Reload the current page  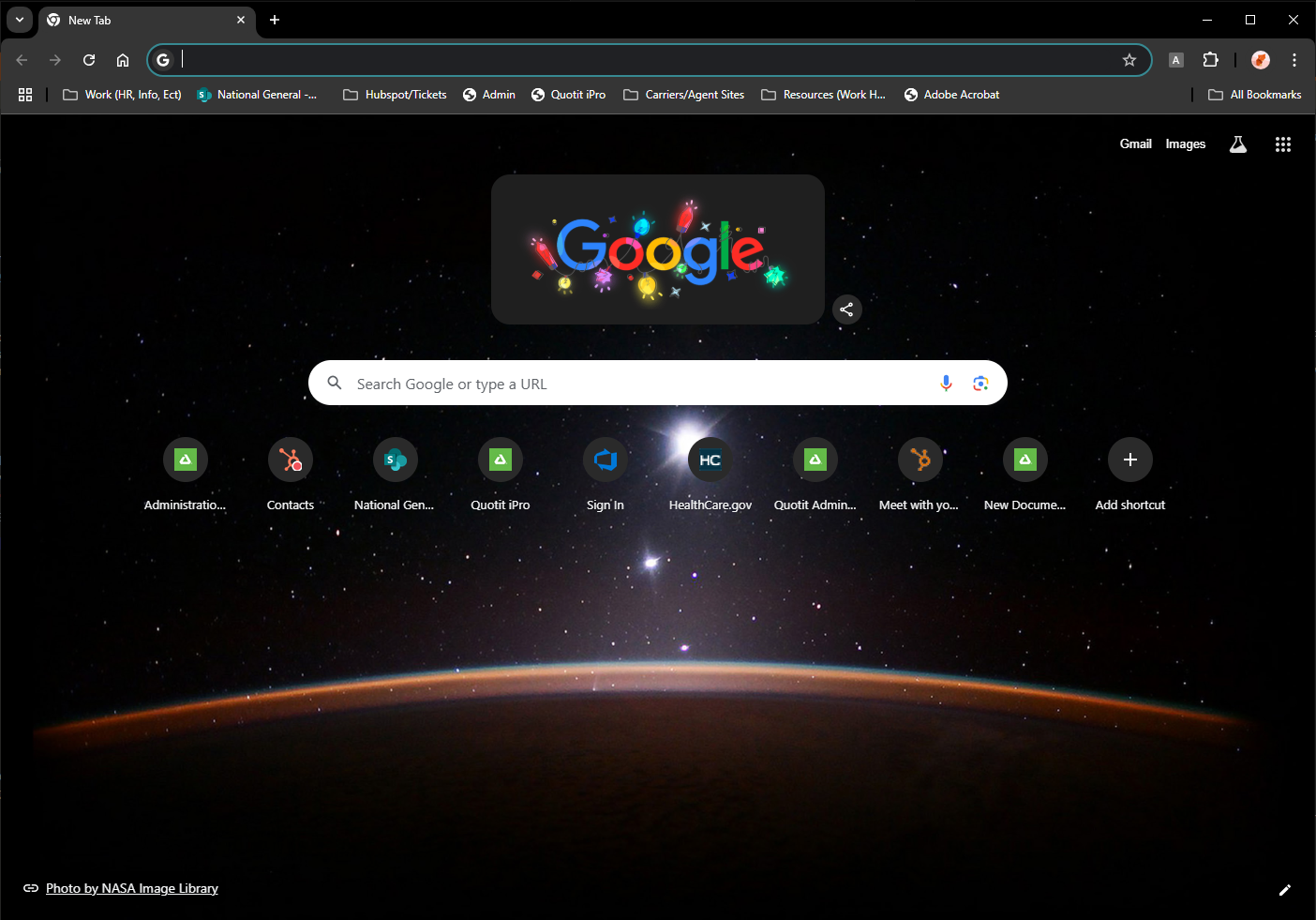click(89, 60)
